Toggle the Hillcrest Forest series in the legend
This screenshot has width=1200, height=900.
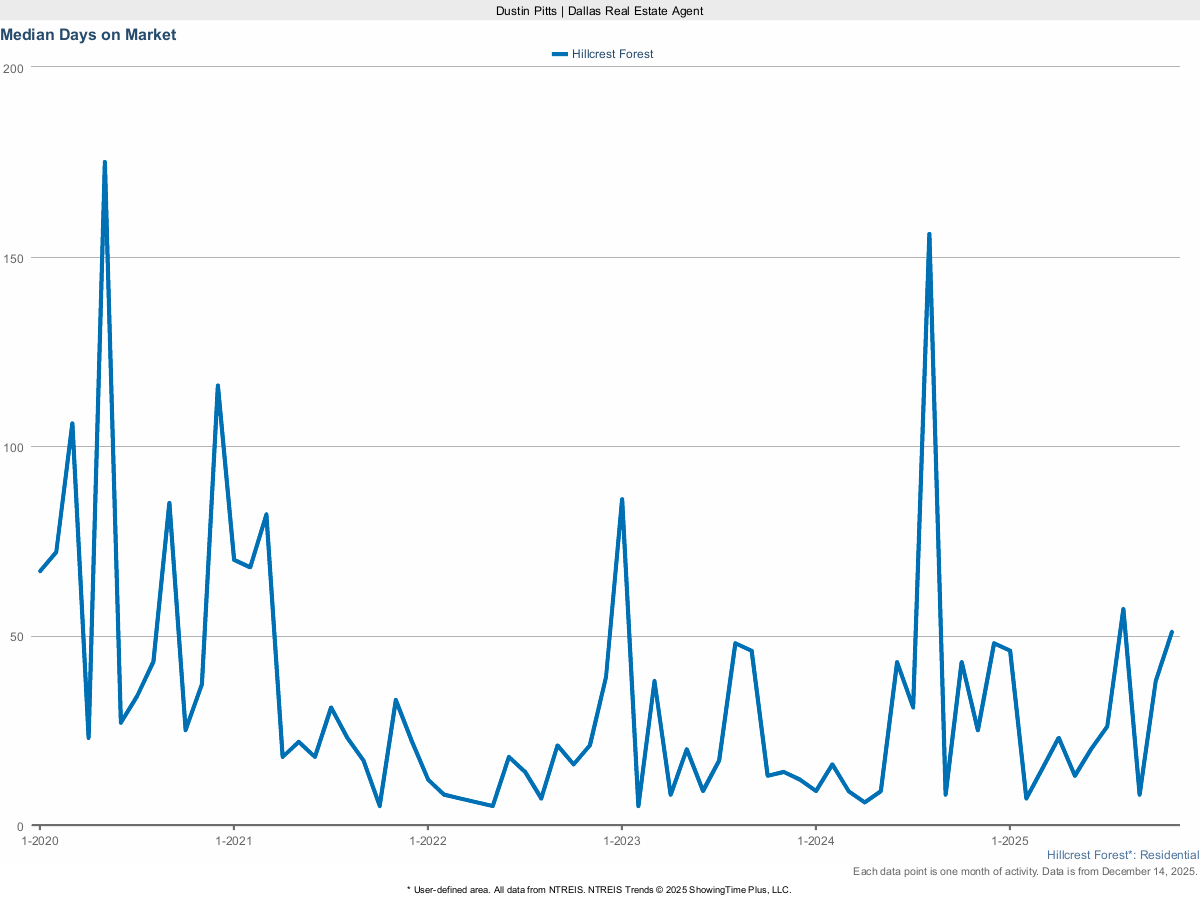point(611,54)
